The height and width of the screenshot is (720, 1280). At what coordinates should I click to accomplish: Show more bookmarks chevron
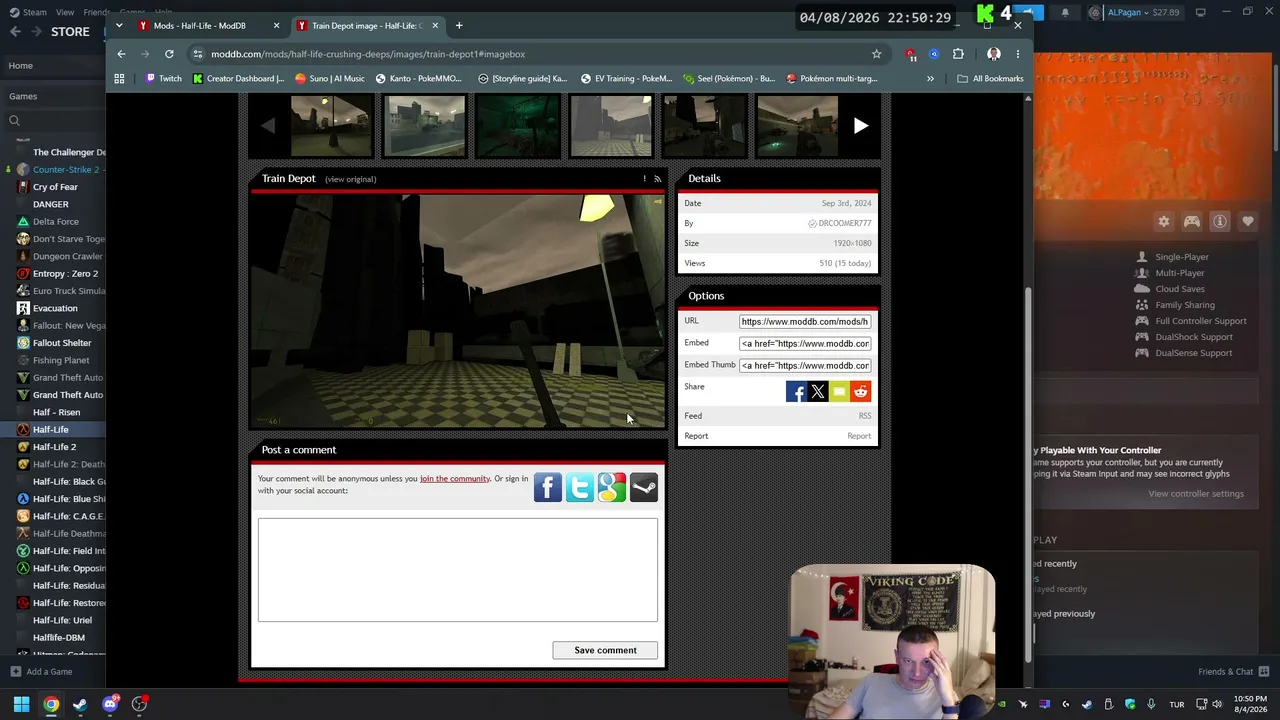930,78
